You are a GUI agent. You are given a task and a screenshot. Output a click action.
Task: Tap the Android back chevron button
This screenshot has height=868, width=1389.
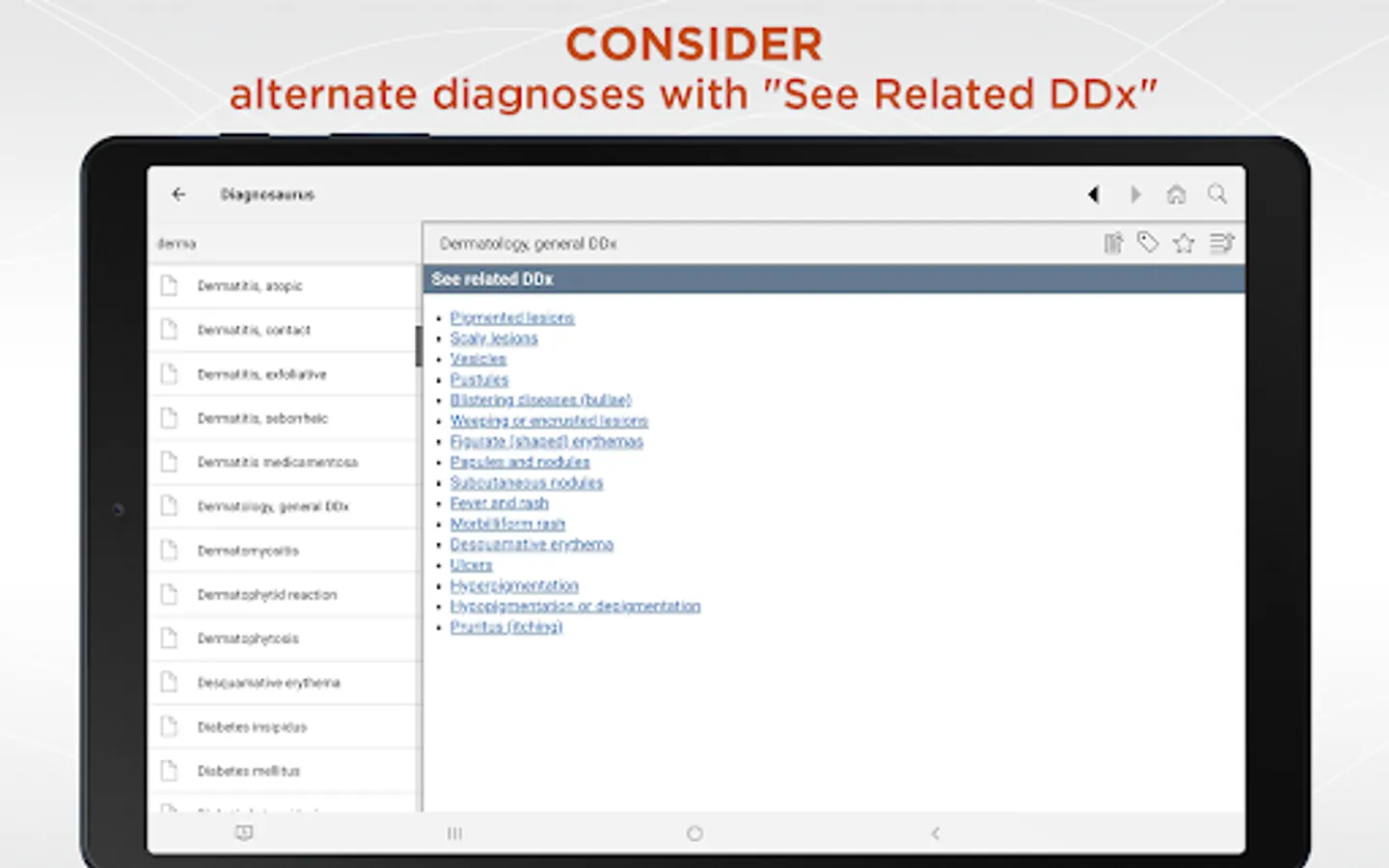click(x=935, y=833)
